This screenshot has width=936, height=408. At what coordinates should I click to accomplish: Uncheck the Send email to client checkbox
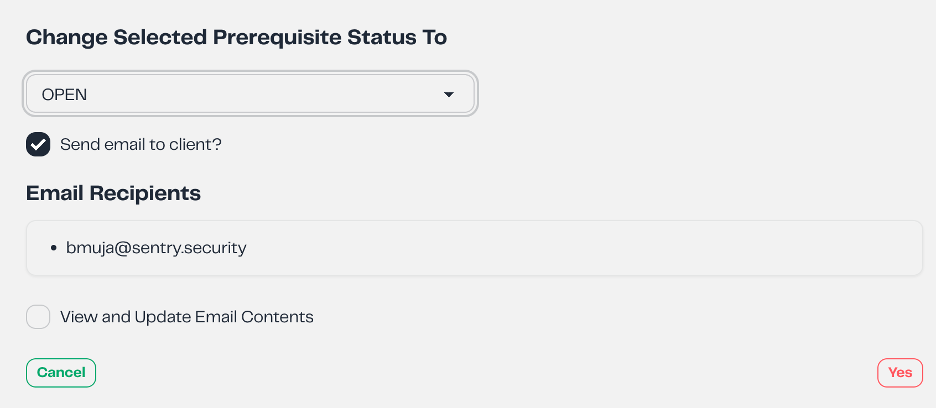[x=38, y=144]
